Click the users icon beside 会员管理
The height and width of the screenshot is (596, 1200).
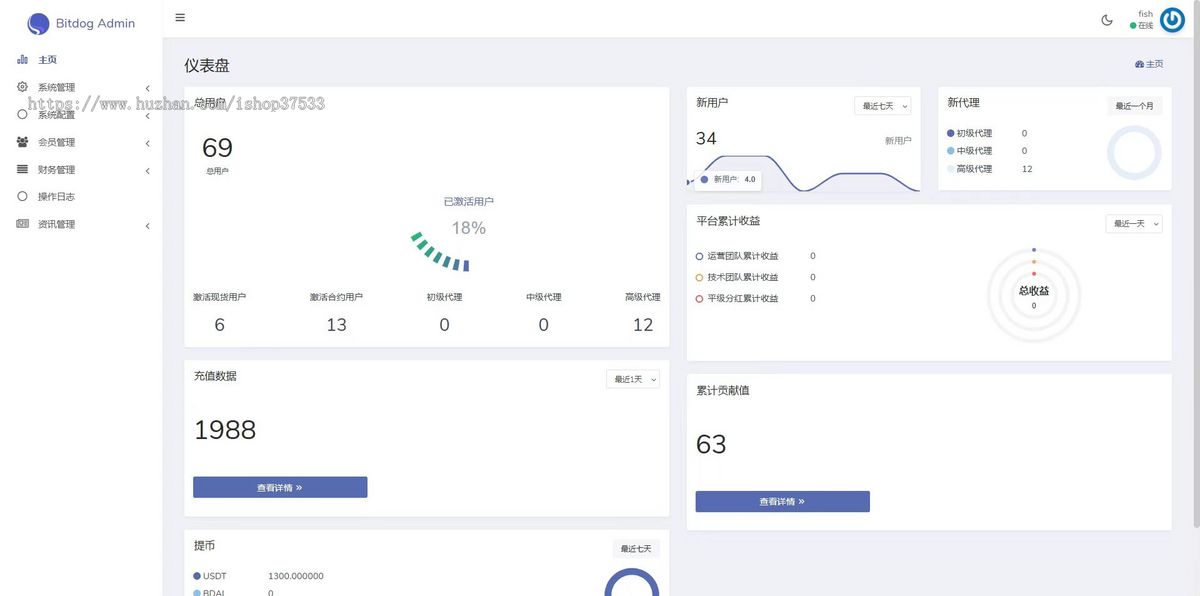coord(22,142)
